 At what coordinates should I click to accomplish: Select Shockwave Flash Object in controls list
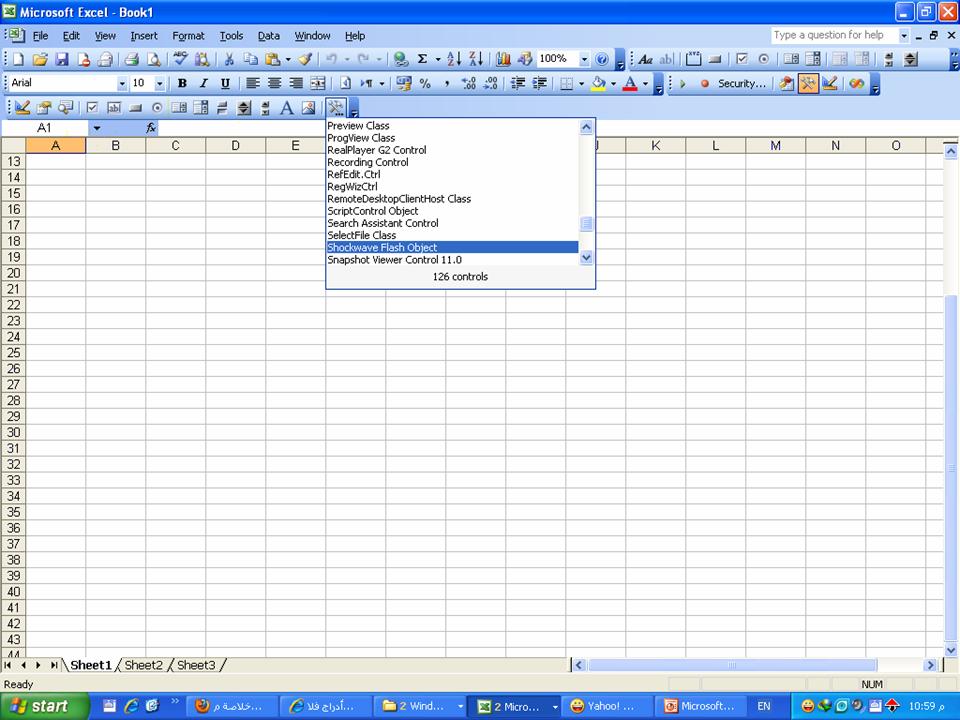452,247
